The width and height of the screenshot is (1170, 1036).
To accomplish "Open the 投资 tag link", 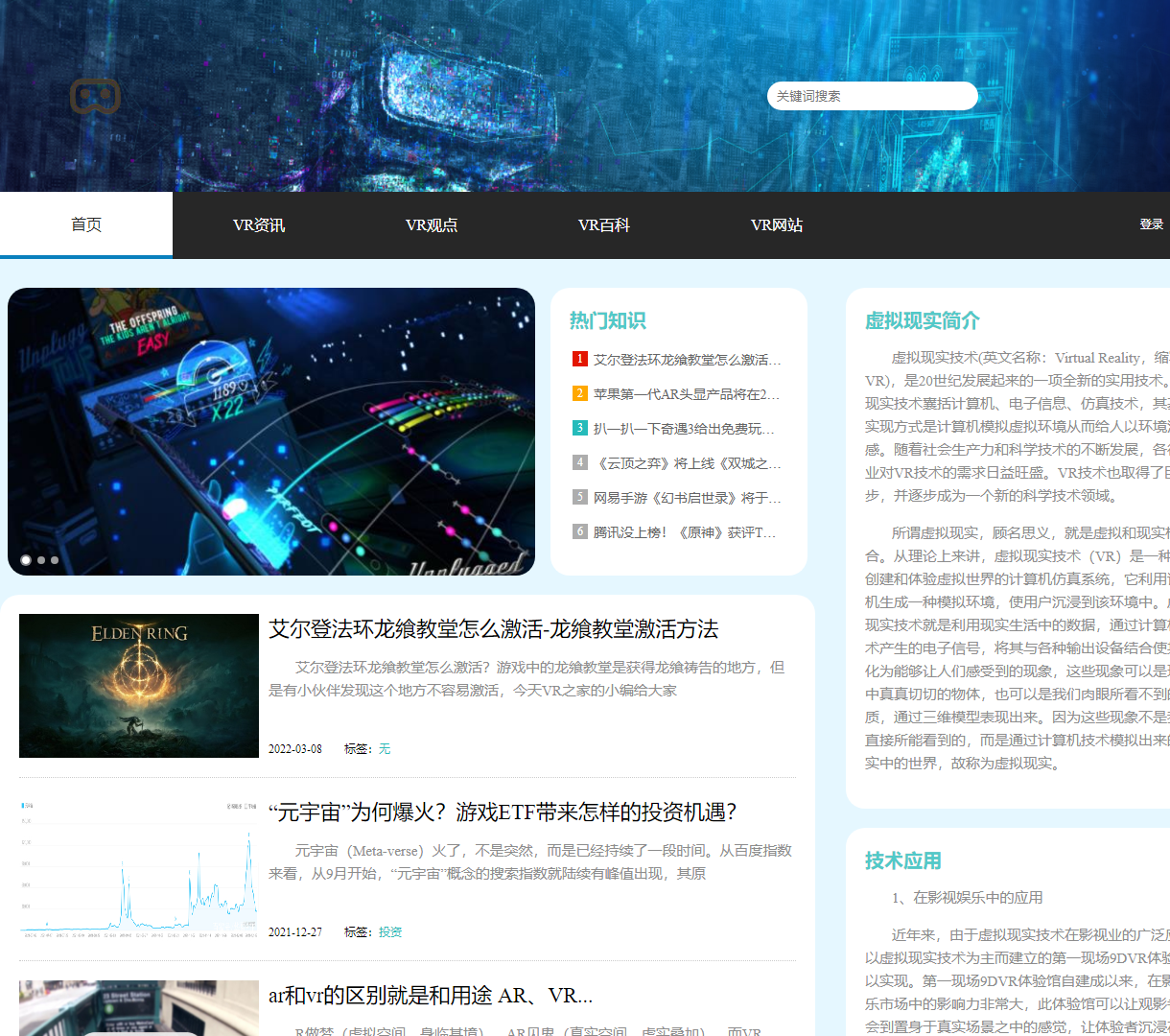I will click(x=389, y=930).
